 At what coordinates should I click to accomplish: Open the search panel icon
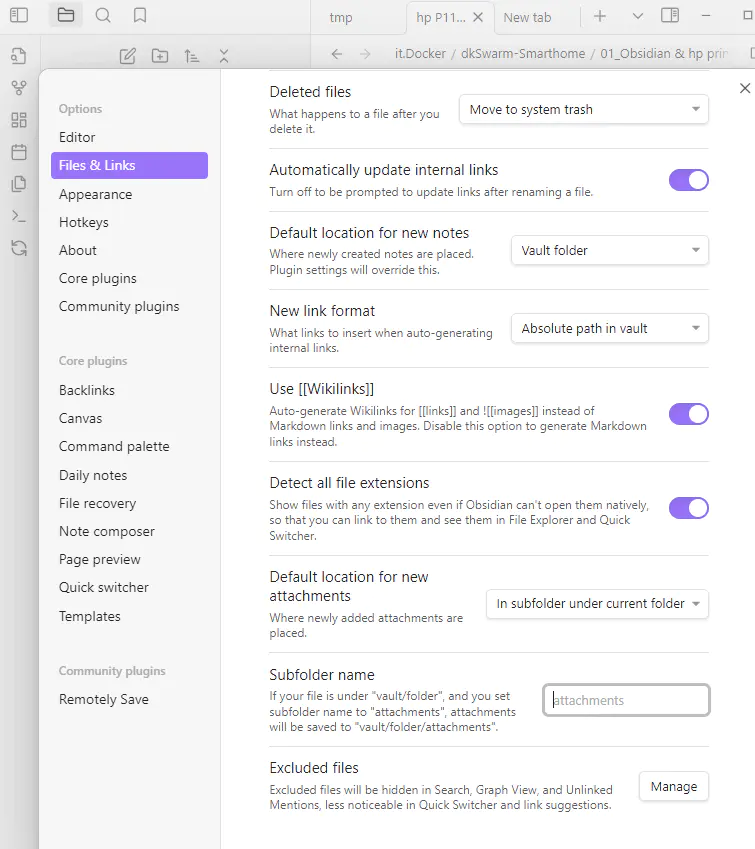click(103, 16)
